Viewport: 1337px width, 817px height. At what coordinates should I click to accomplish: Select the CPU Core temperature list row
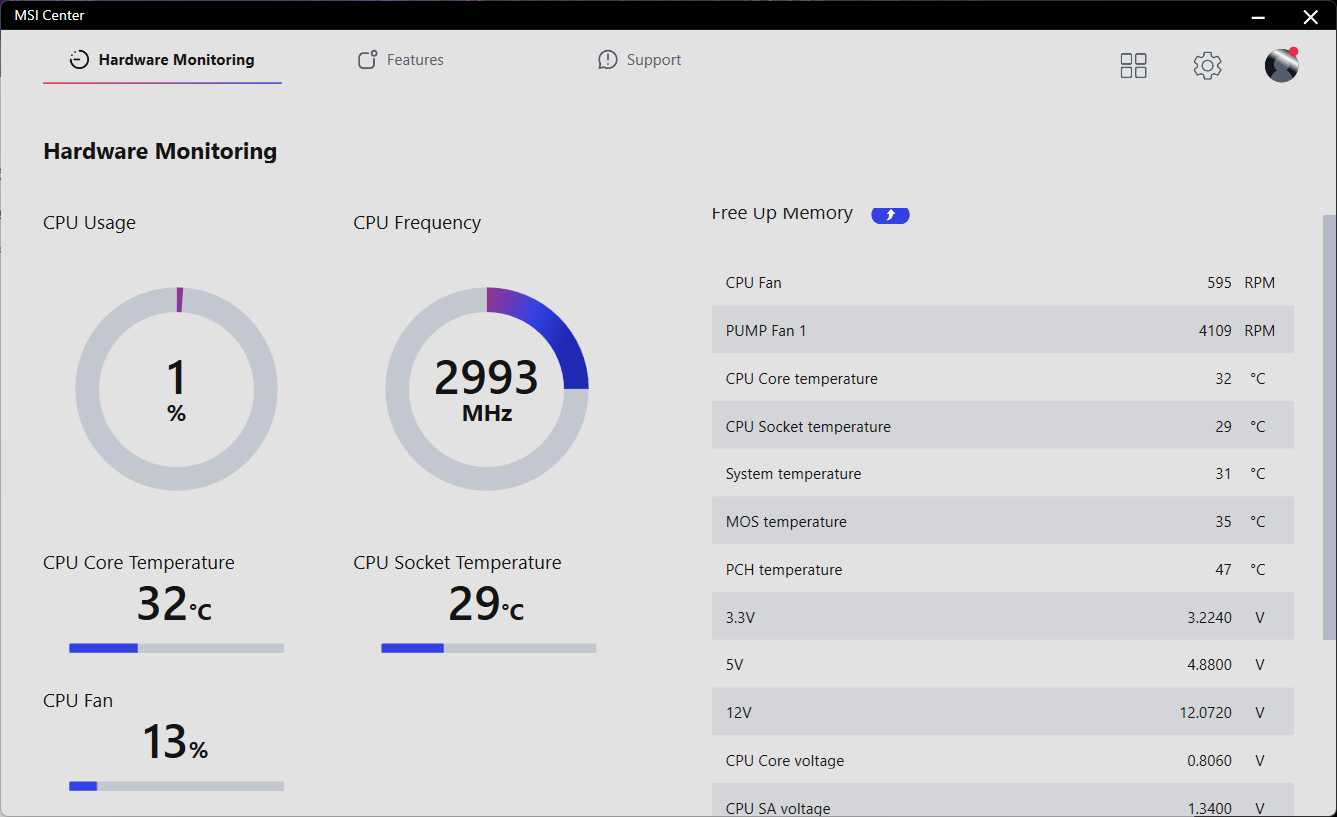(1003, 378)
